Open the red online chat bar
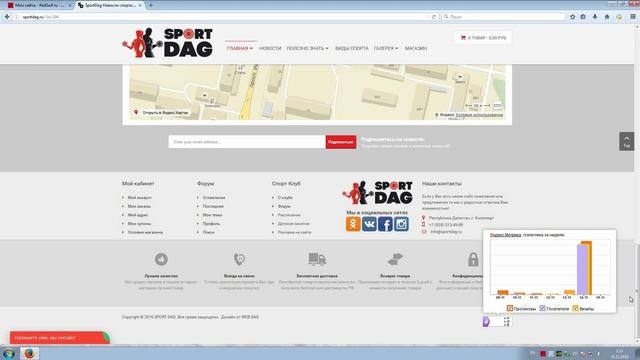640x360 pixels. 60,338
